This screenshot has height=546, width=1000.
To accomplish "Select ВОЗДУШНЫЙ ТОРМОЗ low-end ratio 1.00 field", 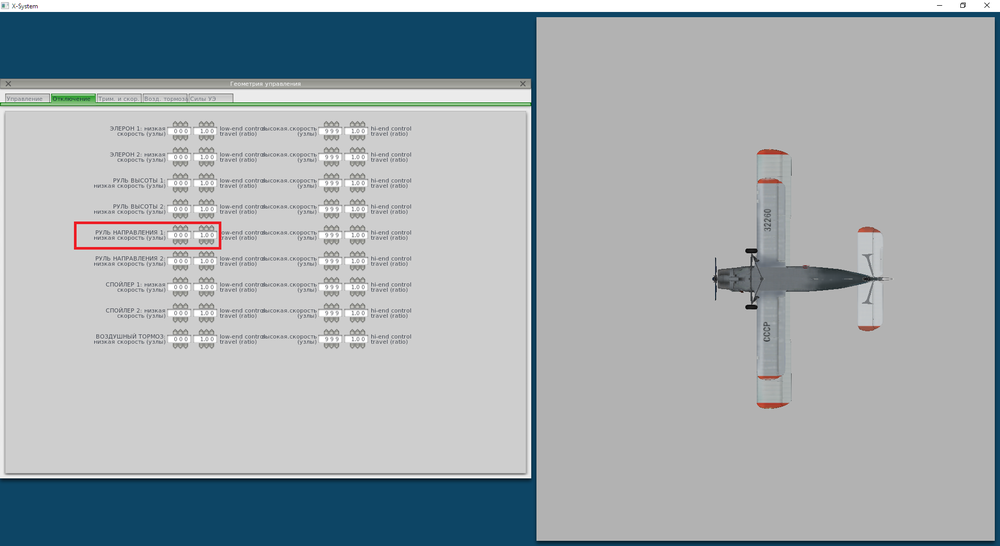I will pyautogui.click(x=207, y=339).
